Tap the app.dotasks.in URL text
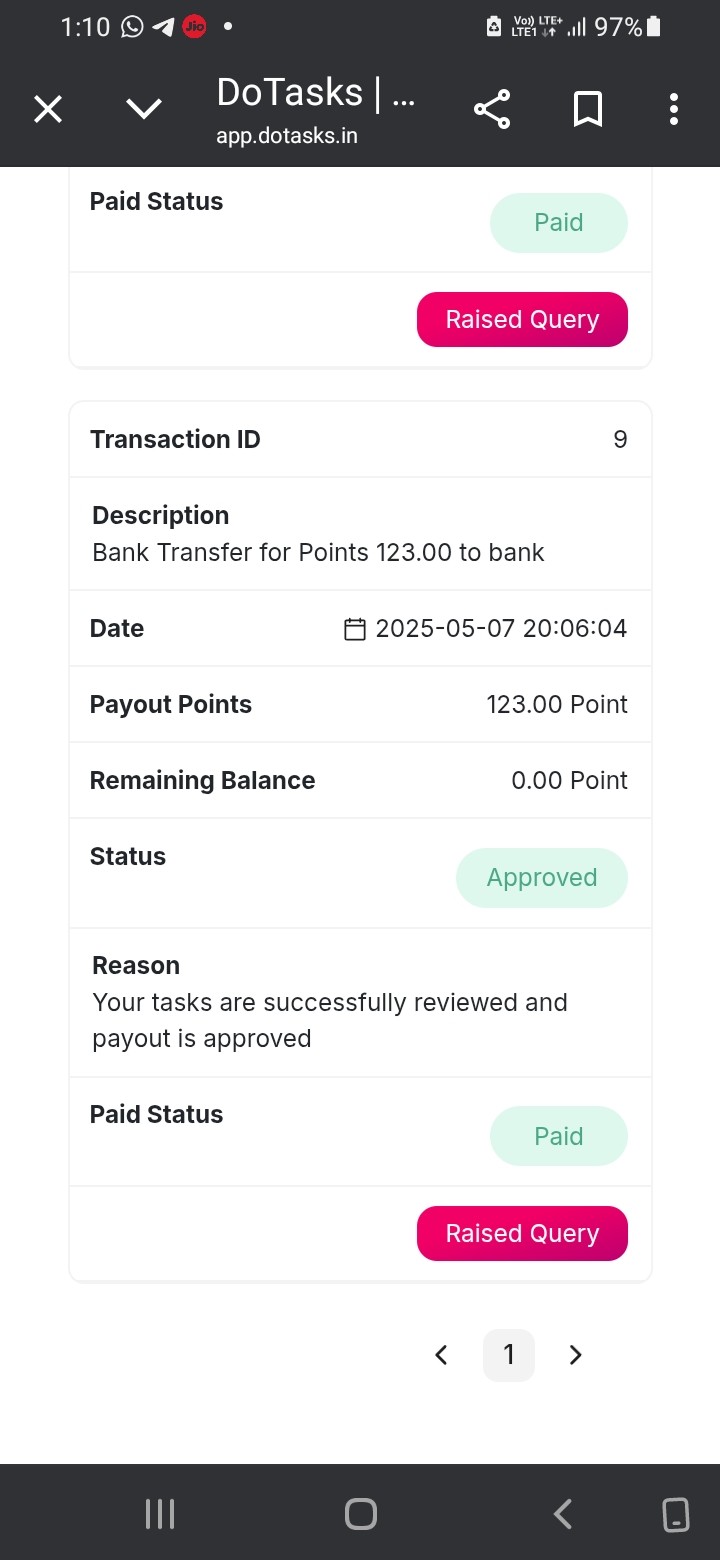Image resolution: width=720 pixels, height=1560 pixels. [287, 136]
